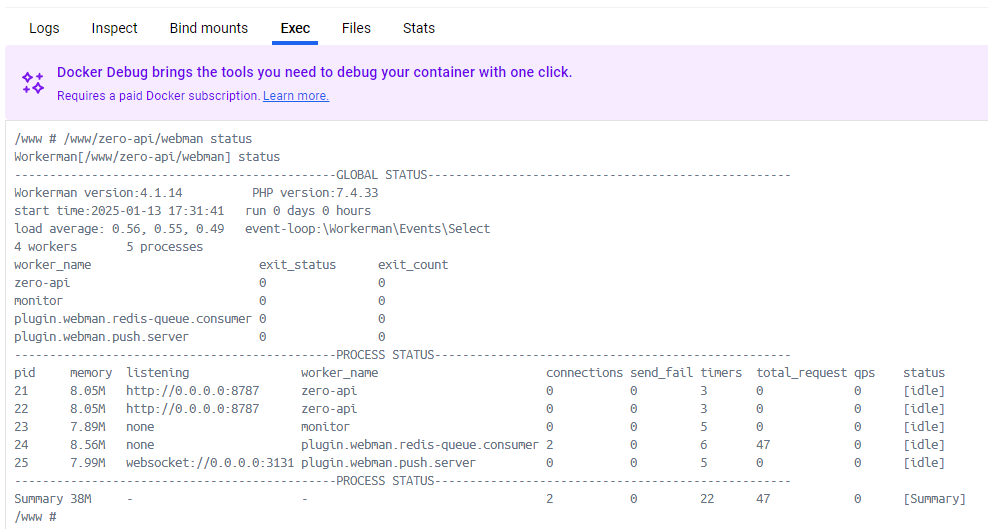Click 'plugin.webman.redis-queue.consumer' in exit status list
988x529 pixels.
coord(133,319)
